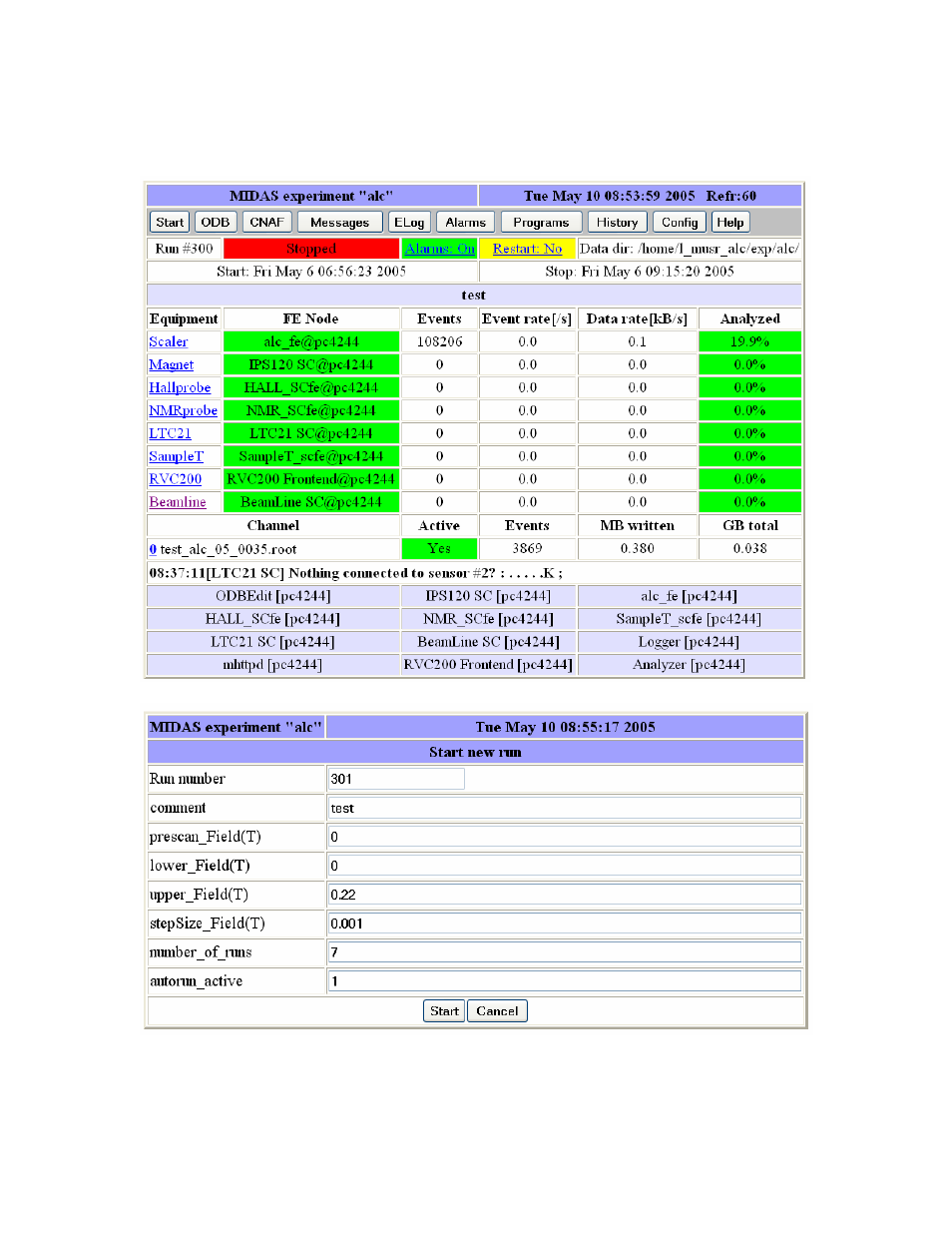Click the upper_Field(T) input field
Viewport: 952px width, 1233px height.
(x=565, y=895)
